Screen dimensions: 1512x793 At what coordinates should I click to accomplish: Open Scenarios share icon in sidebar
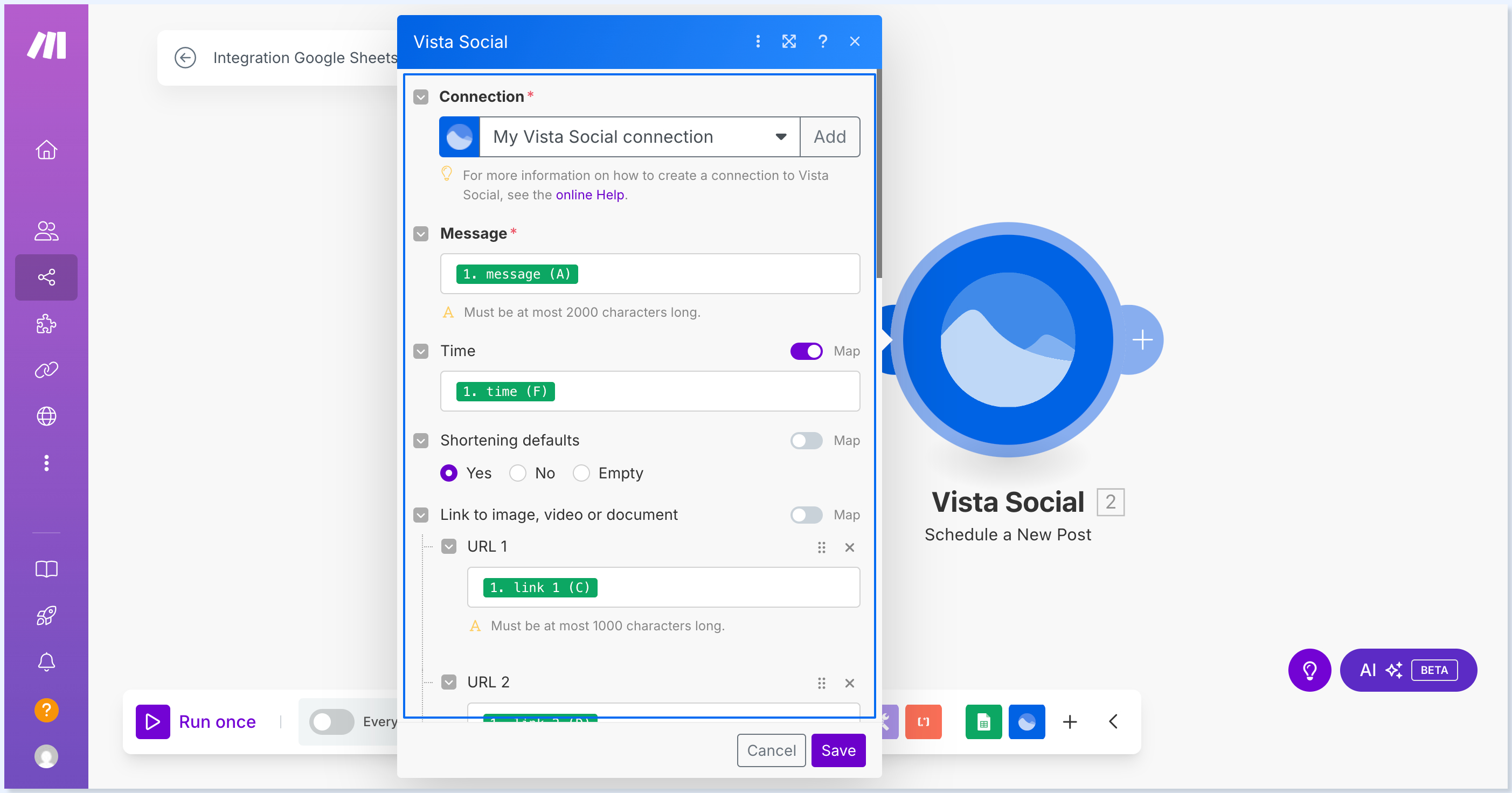click(46, 277)
